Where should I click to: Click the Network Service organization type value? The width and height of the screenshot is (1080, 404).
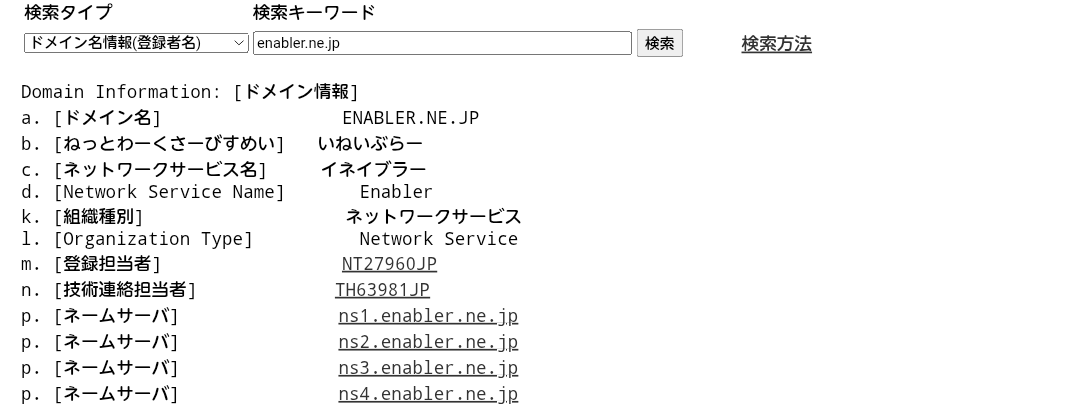pyautogui.click(x=438, y=239)
